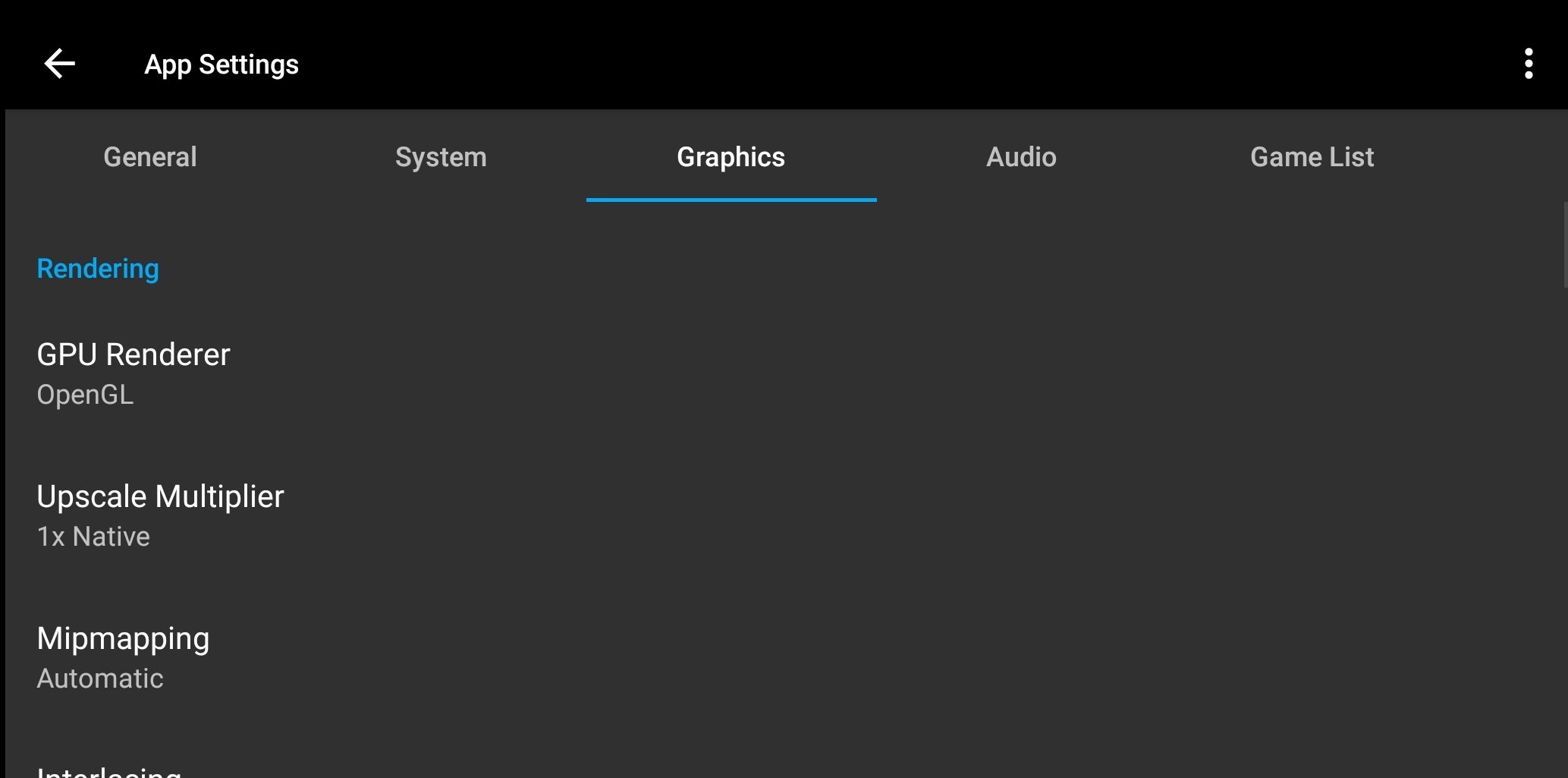This screenshot has height=778, width=1568.
Task: Click the Rendering section header
Action: pyautogui.click(x=98, y=269)
